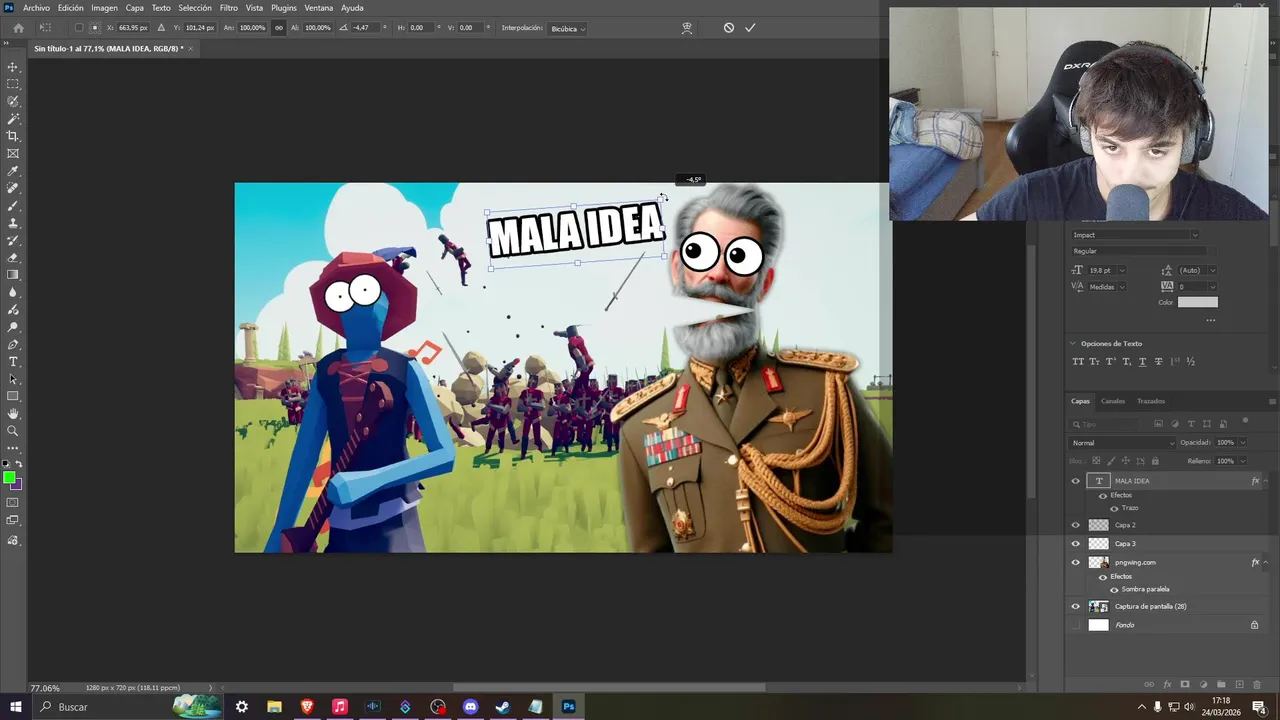This screenshot has width=1280, height=720.
Task: Toggle the maintain aspect ratio link
Action: click(x=279, y=28)
